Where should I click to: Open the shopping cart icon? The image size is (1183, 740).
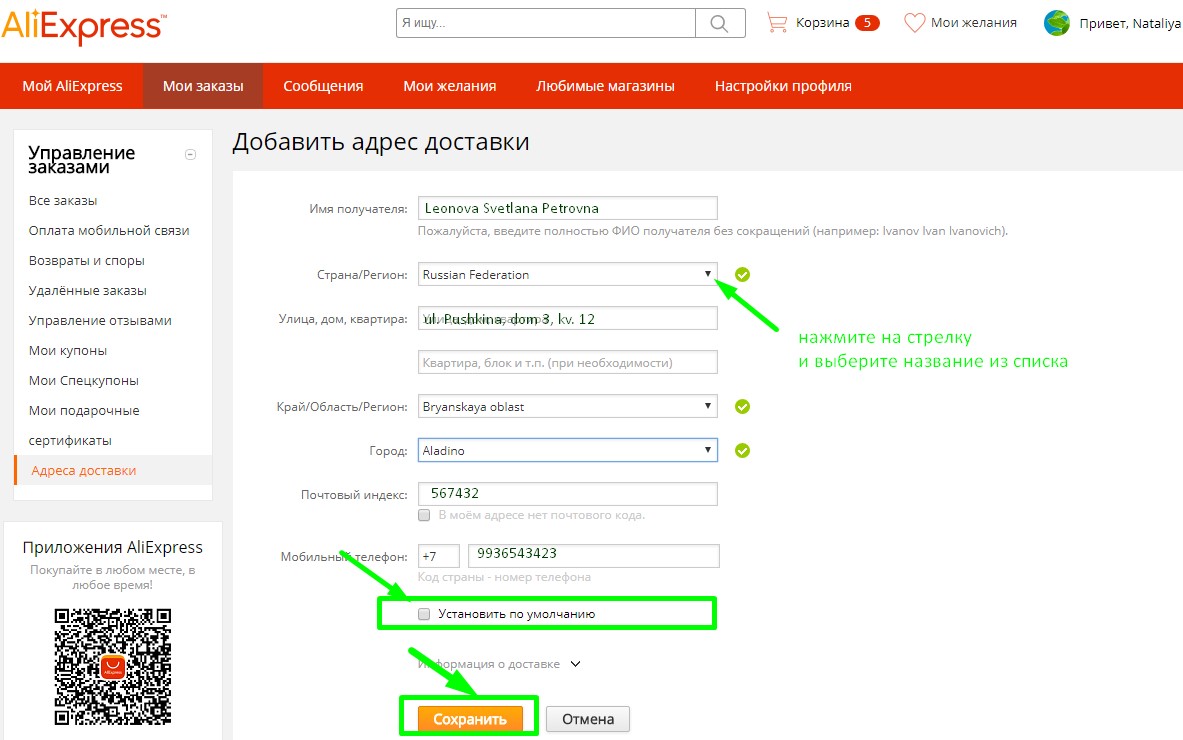click(776, 23)
